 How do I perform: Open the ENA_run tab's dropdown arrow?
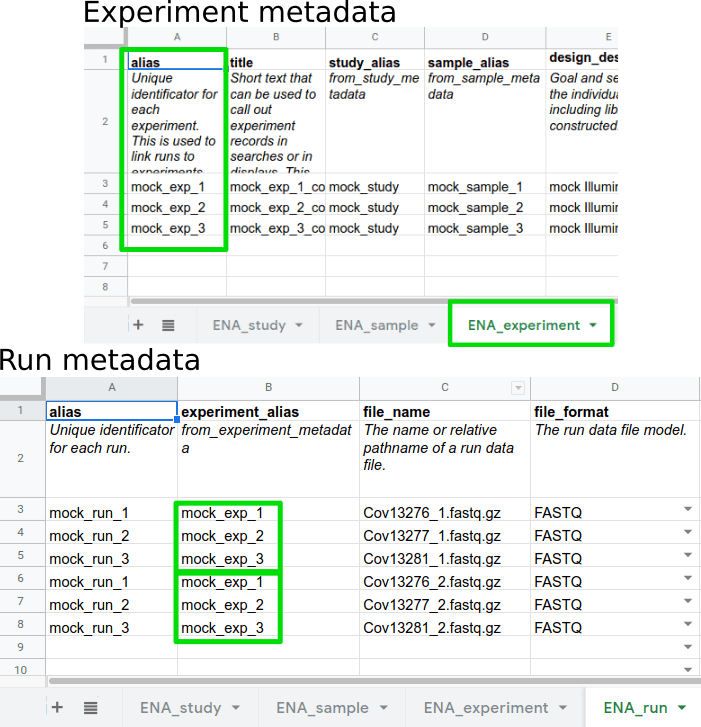pyautogui.click(x=682, y=707)
